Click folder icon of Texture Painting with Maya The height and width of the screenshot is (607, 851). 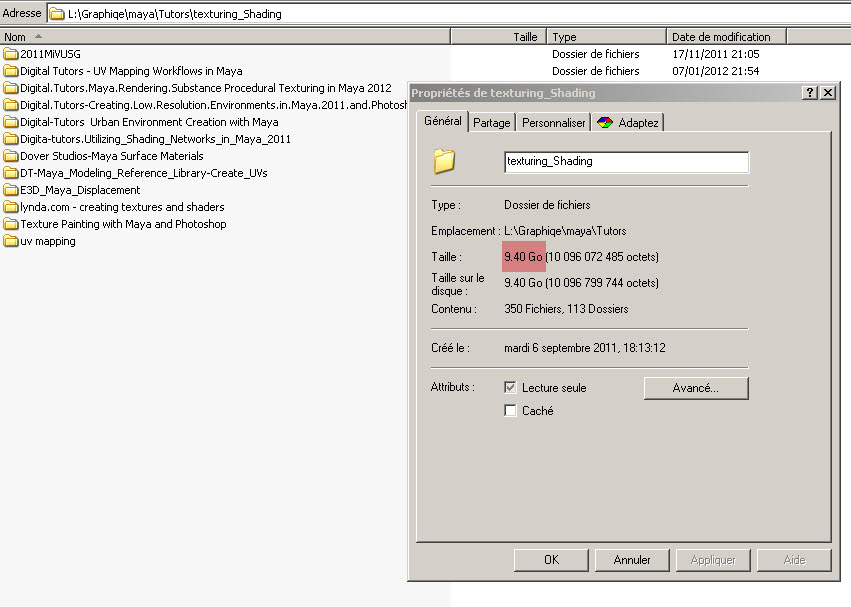10,224
